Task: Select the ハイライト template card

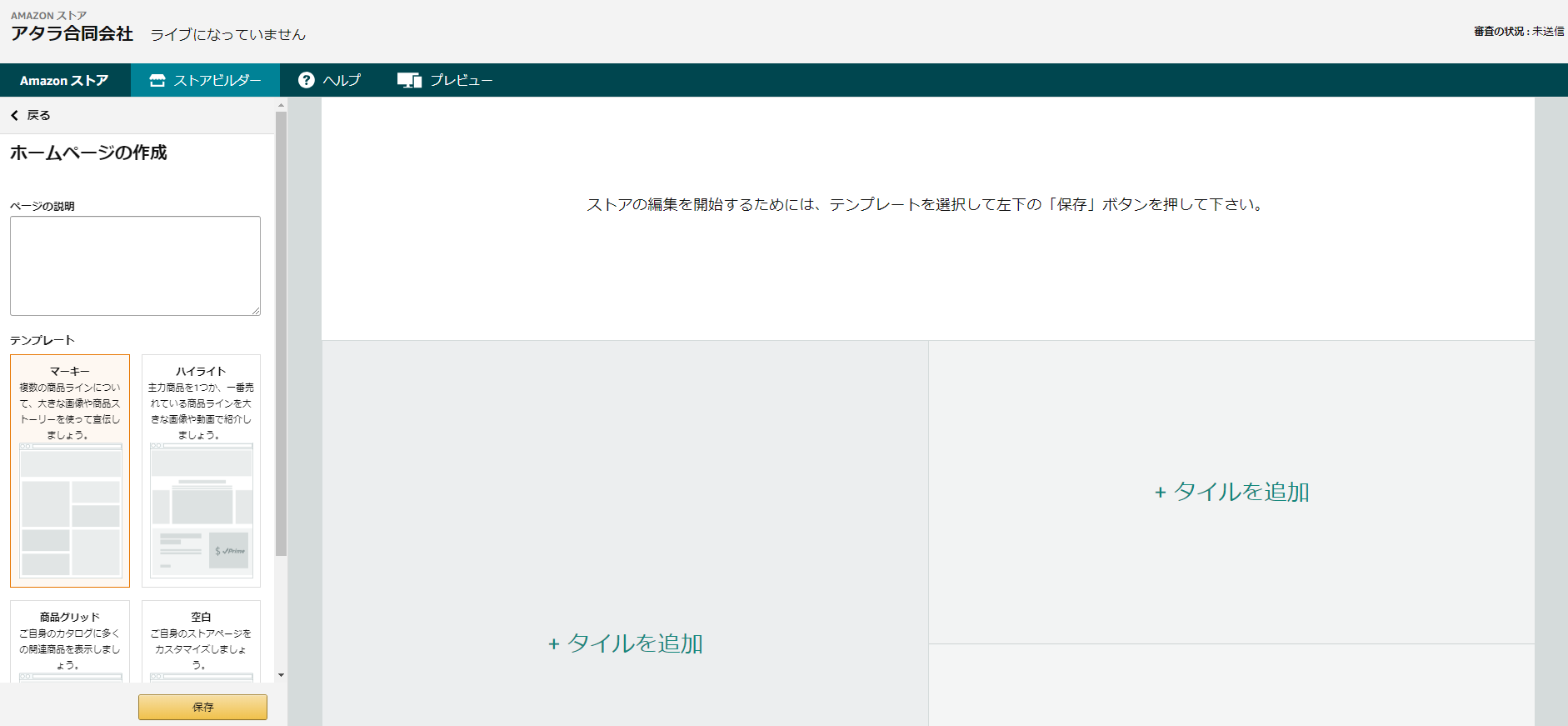Action: (x=201, y=471)
